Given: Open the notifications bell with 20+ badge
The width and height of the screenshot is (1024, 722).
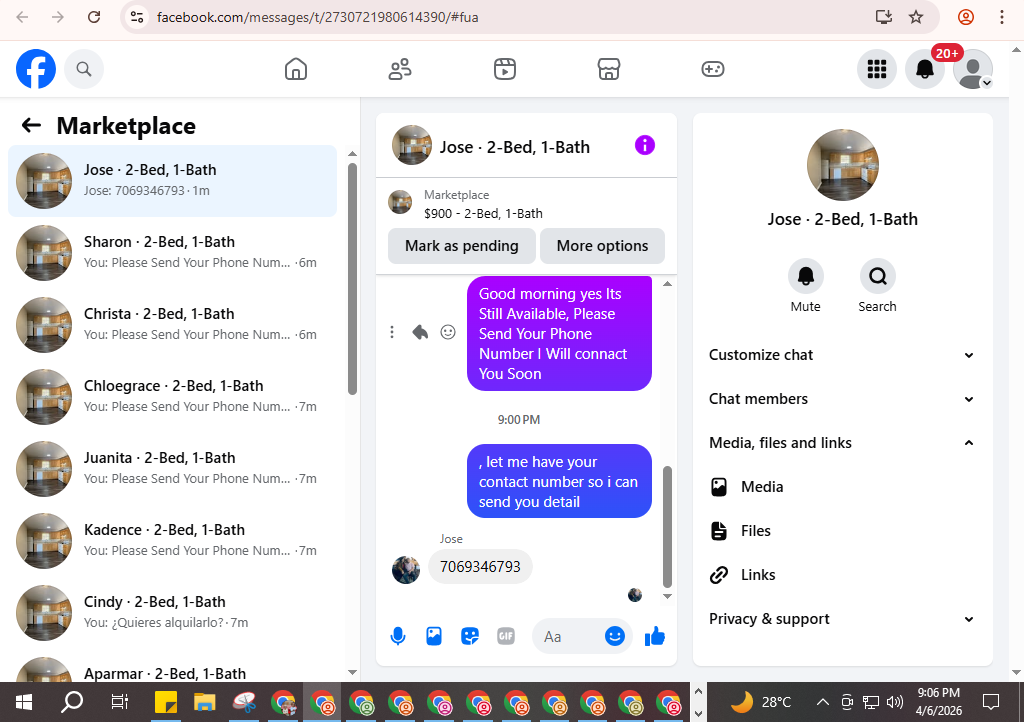Looking at the screenshot, I should [x=925, y=69].
